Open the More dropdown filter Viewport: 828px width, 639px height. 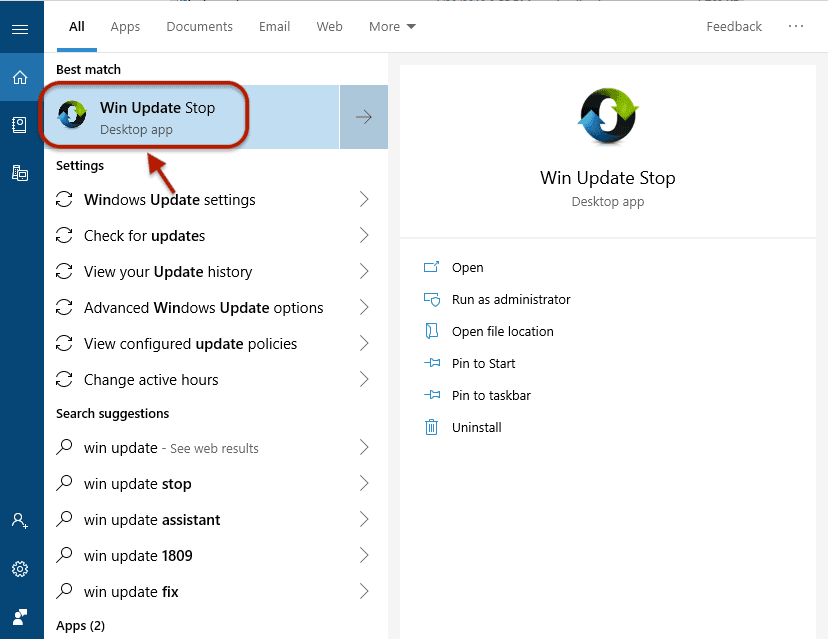(392, 26)
